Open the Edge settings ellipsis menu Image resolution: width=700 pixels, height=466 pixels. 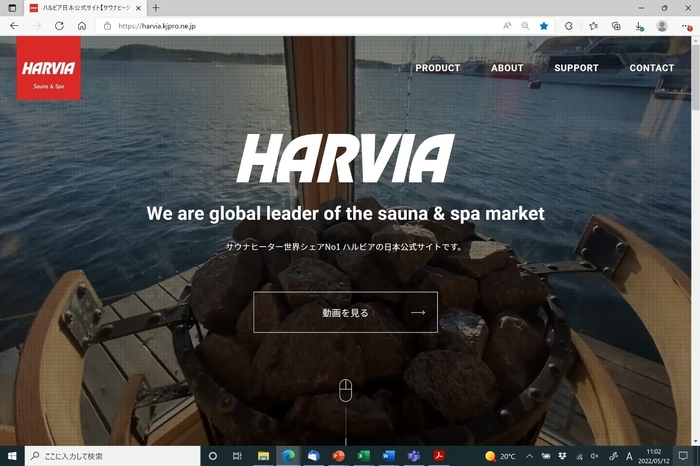click(x=685, y=26)
